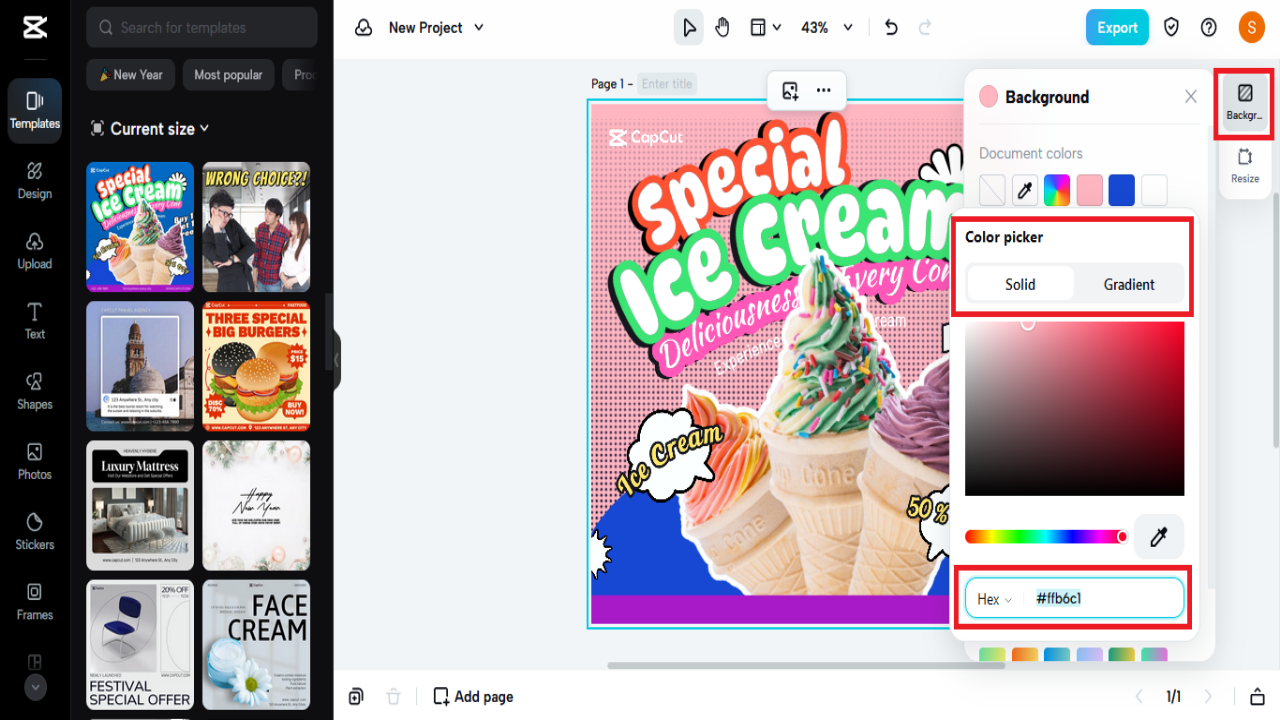Filter templates by New Year
Image resolution: width=1280 pixels, height=720 pixels.
(131, 75)
